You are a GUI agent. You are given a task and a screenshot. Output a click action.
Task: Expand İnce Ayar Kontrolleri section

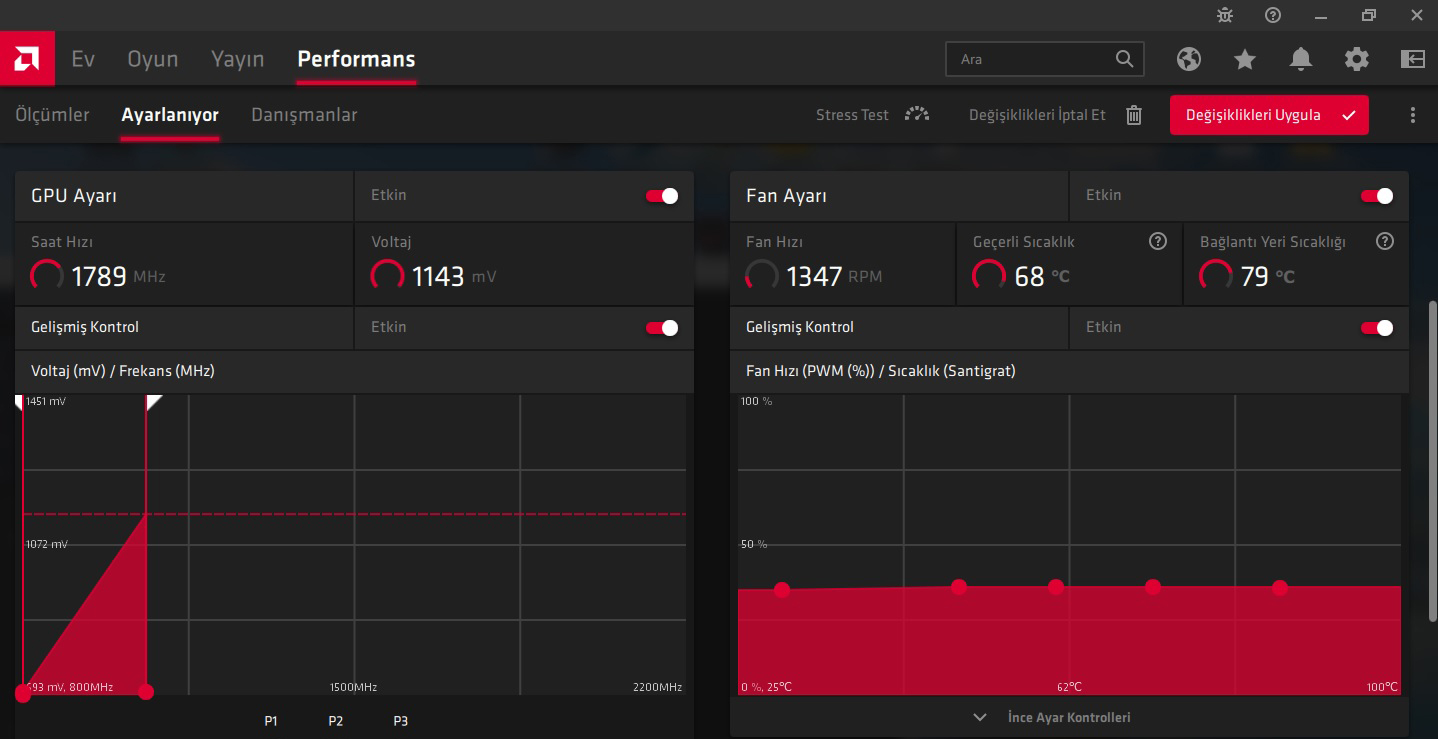[1069, 717]
